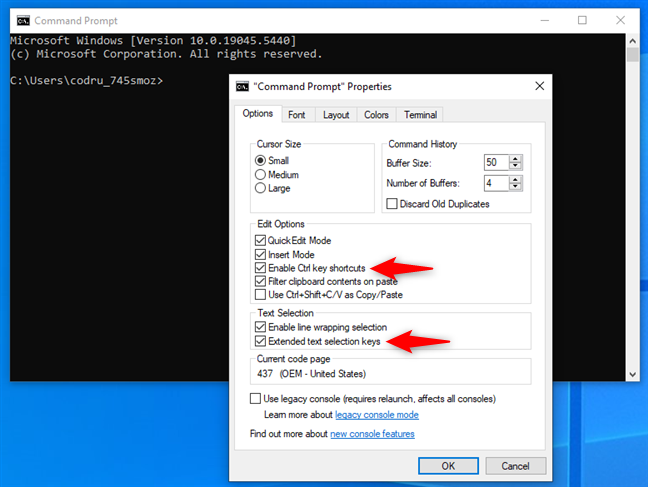The width and height of the screenshot is (648, 487).
Task: Switch to the Options tab
Action: (258, 114)
